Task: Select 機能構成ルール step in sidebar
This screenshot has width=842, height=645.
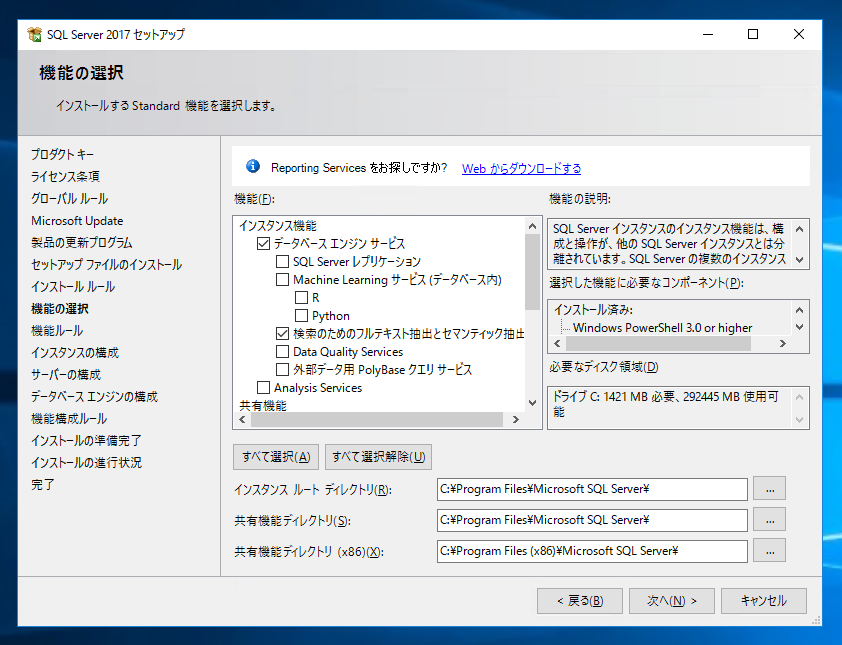Action: [x=69, y=419]
